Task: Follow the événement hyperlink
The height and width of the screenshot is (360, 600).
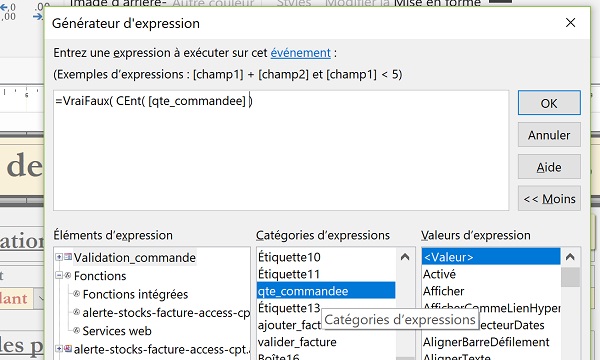Action: tap(300, 53)
